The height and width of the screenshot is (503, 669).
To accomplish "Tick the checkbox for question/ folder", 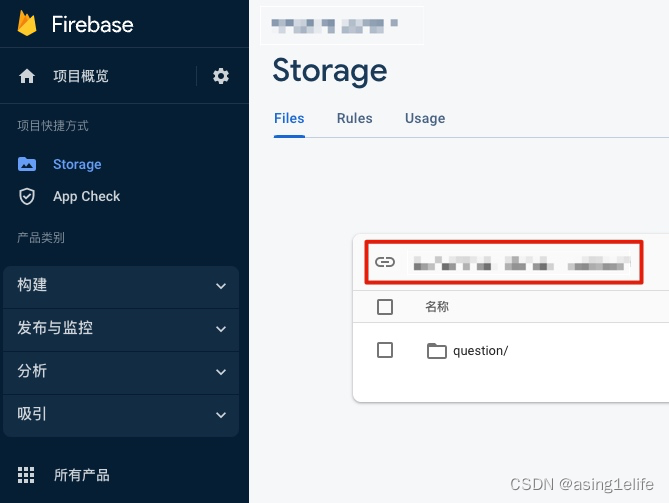I will coord(385,350).
